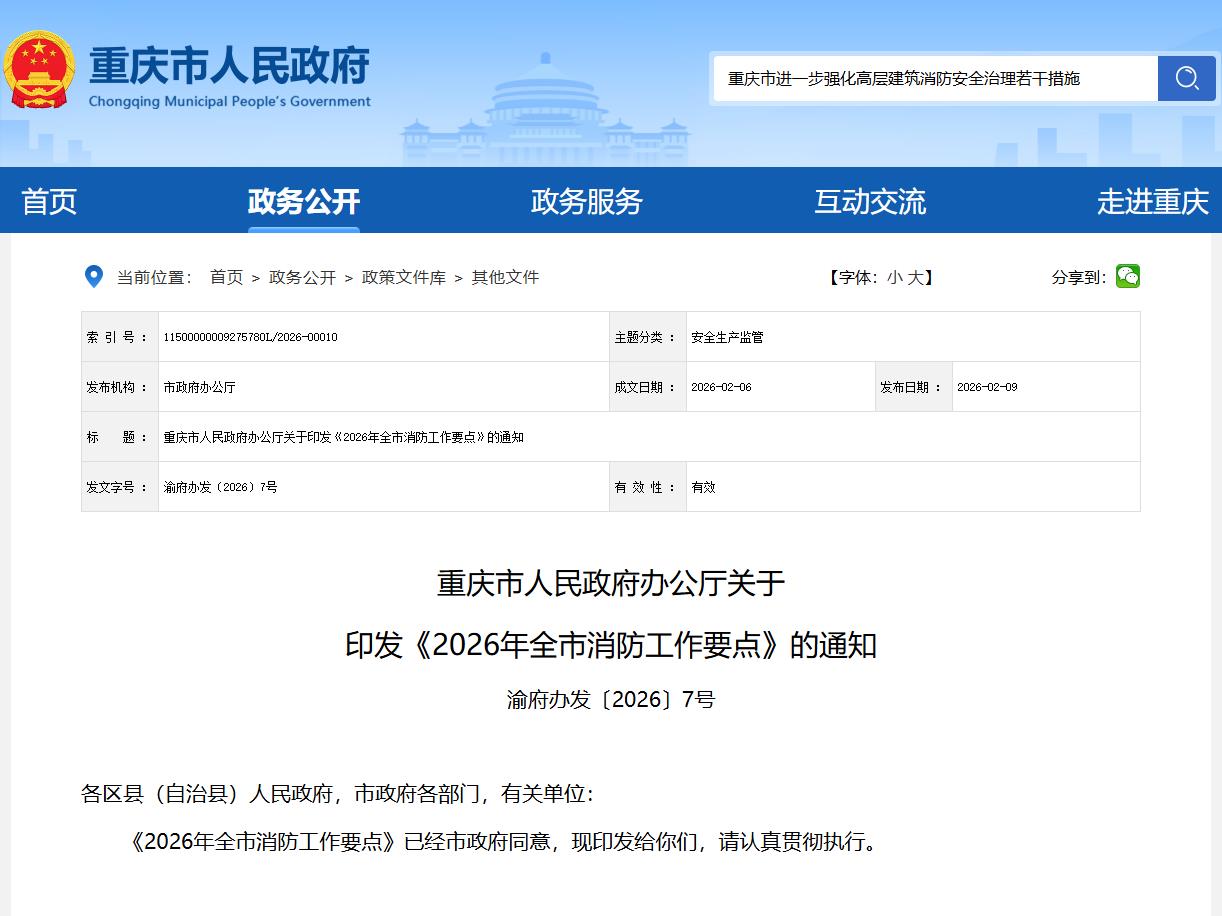Click the 其他文件 breadcrumb link
Image resolution: width=1222 pixels, height=916 pixels.
[505, 278]
